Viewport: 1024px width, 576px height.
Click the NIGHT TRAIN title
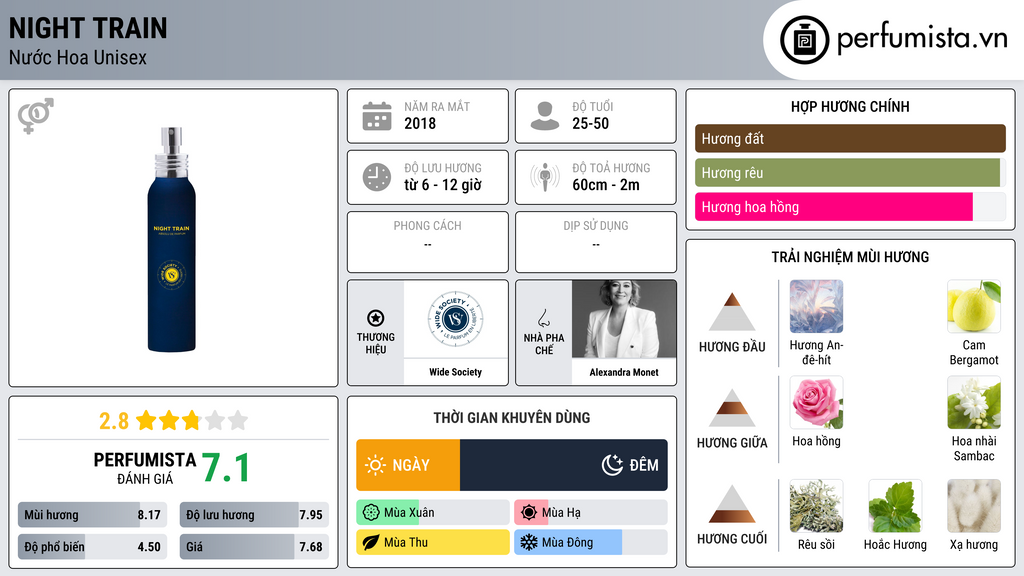[88, 28]
